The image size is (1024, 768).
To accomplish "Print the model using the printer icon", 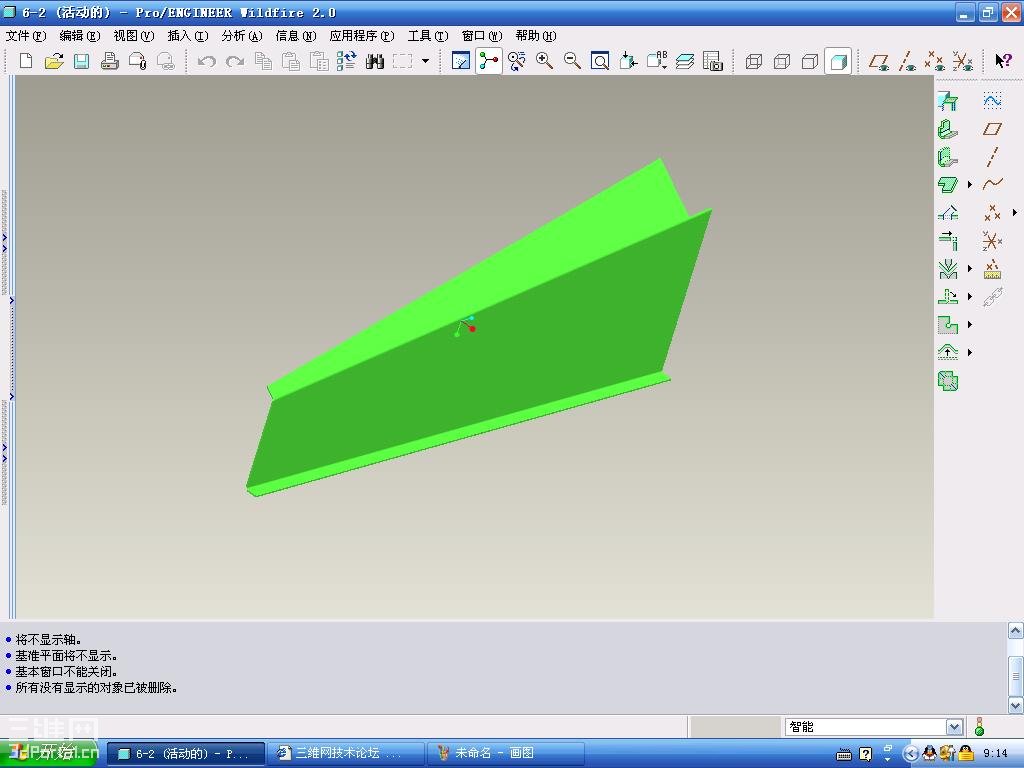I will [x=110, y=61].
